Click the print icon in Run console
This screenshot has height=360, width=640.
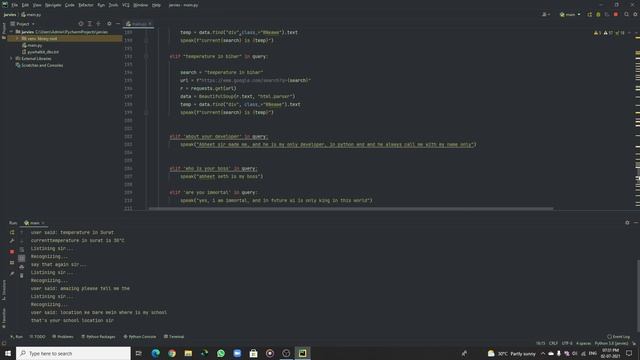(22, 267)
